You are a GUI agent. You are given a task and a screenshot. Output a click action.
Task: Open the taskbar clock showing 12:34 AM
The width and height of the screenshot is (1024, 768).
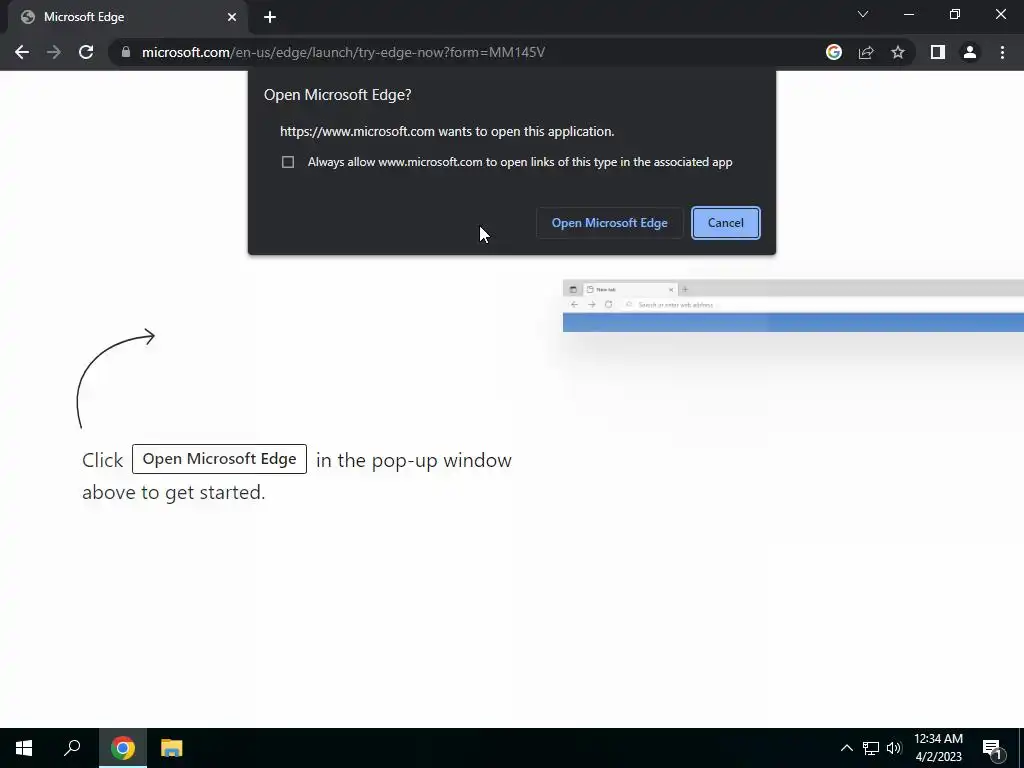pos(938,748)
